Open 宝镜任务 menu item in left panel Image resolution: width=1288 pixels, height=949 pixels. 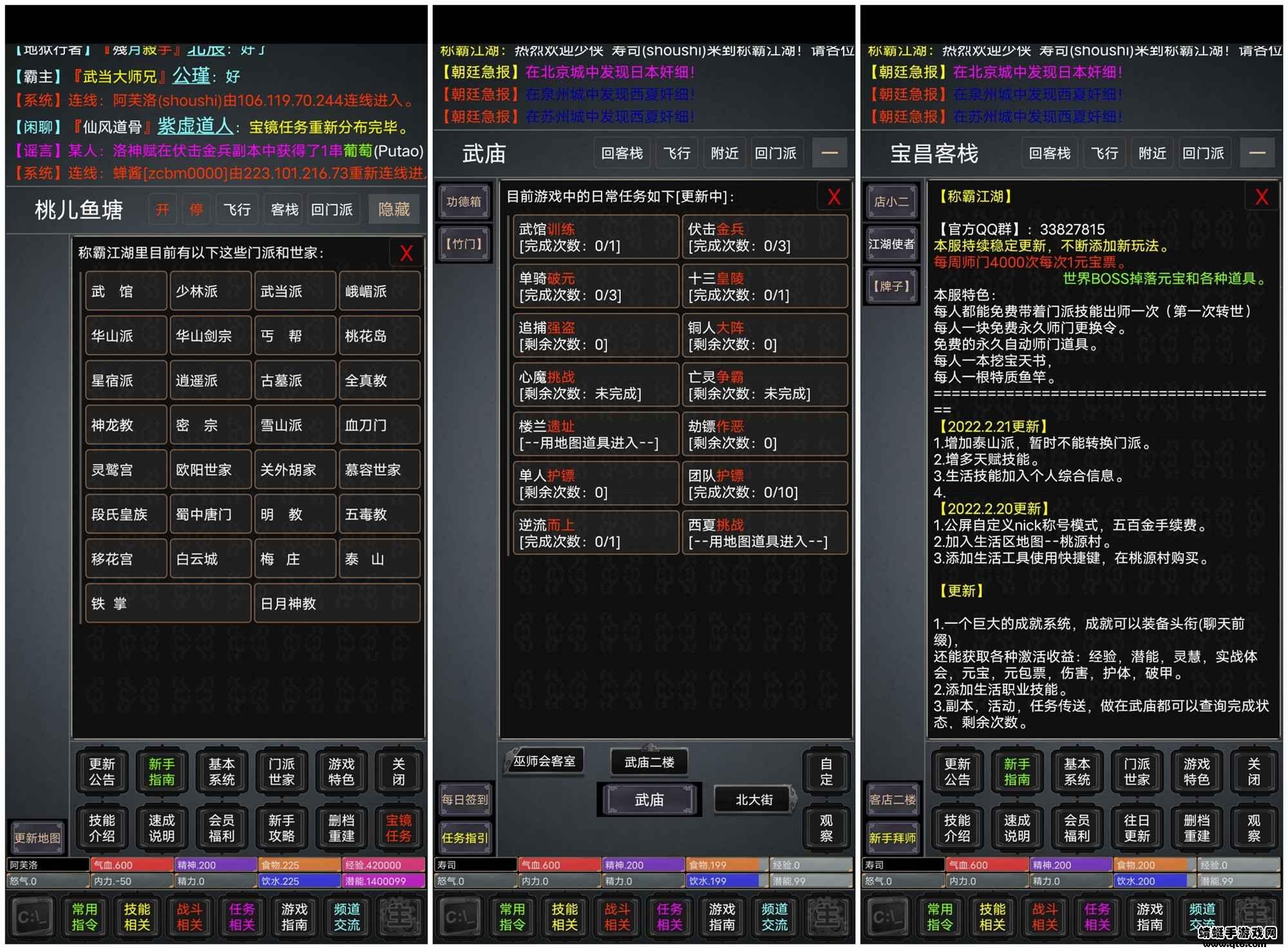[x=399, y=828]
